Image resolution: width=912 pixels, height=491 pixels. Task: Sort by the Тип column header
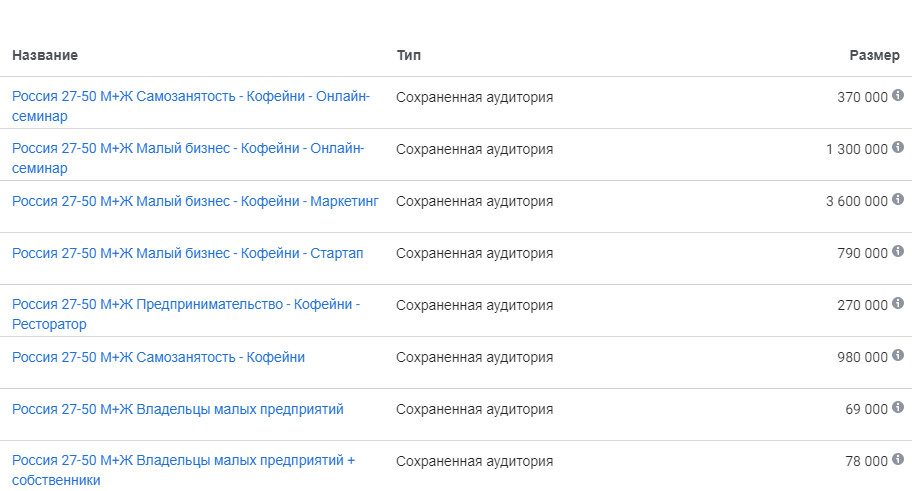point(409,55)
